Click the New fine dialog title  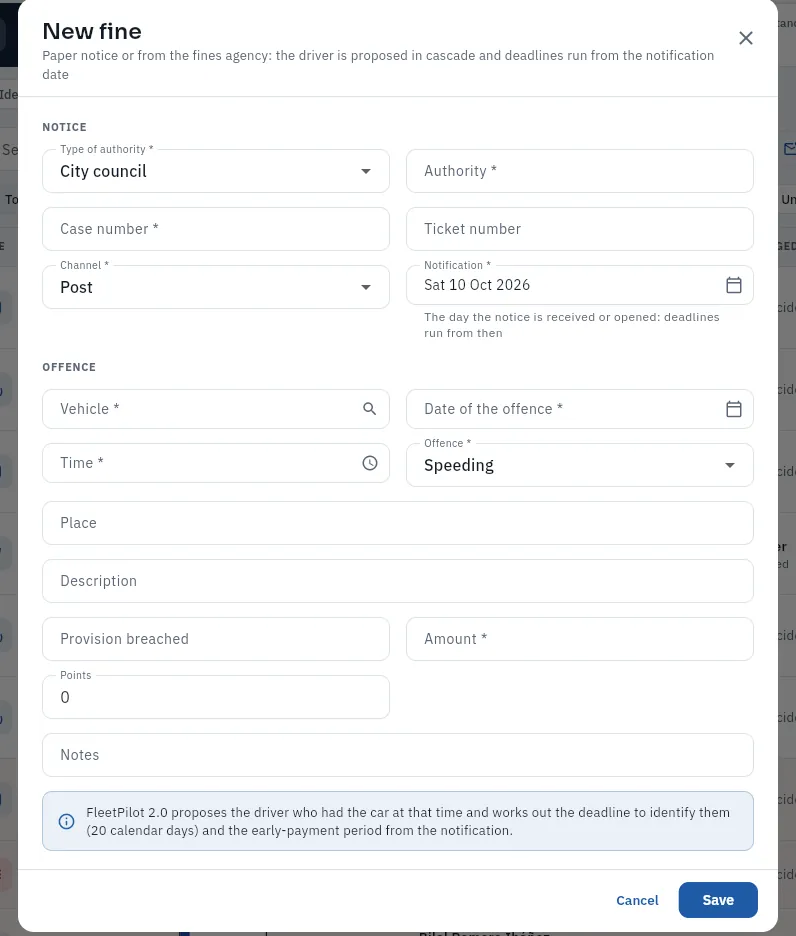click(92, 31)
